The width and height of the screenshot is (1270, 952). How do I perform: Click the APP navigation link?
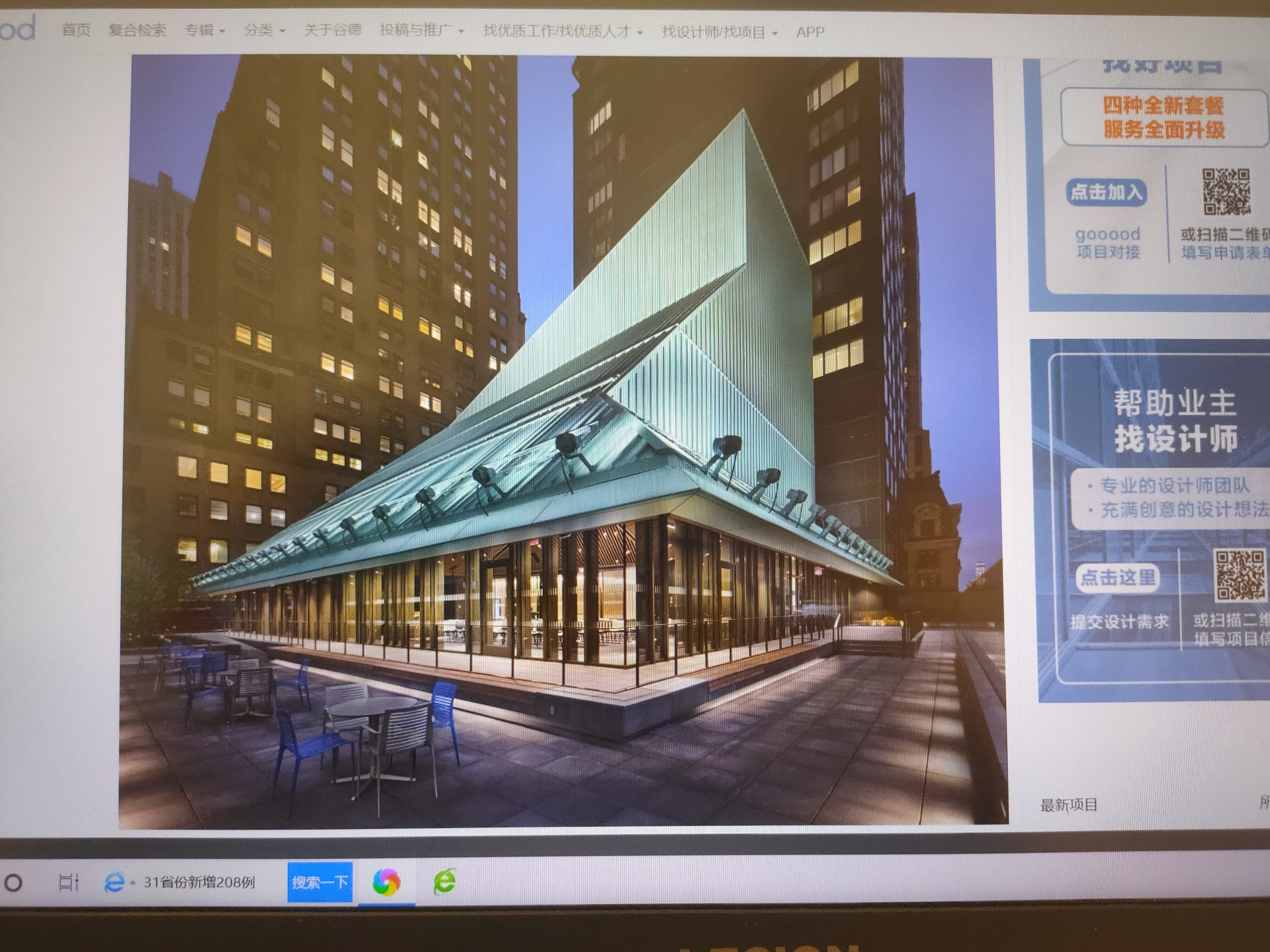(810, 32)
